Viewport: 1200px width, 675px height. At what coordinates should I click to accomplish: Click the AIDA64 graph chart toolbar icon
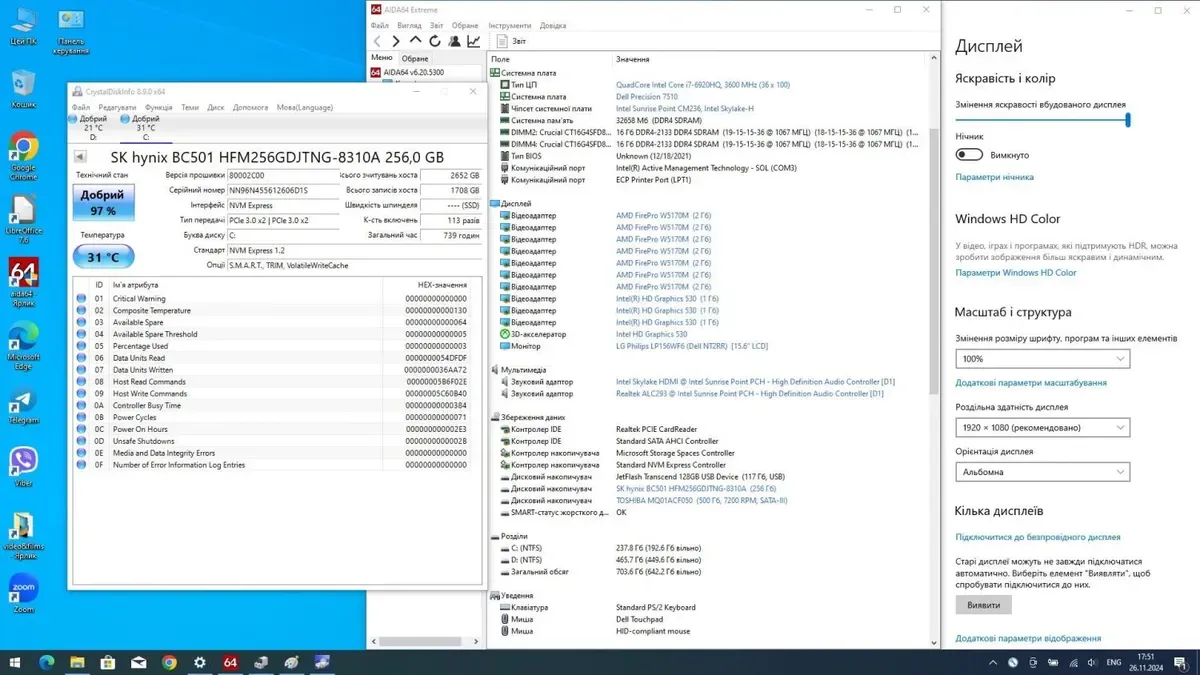coord(473,41)
